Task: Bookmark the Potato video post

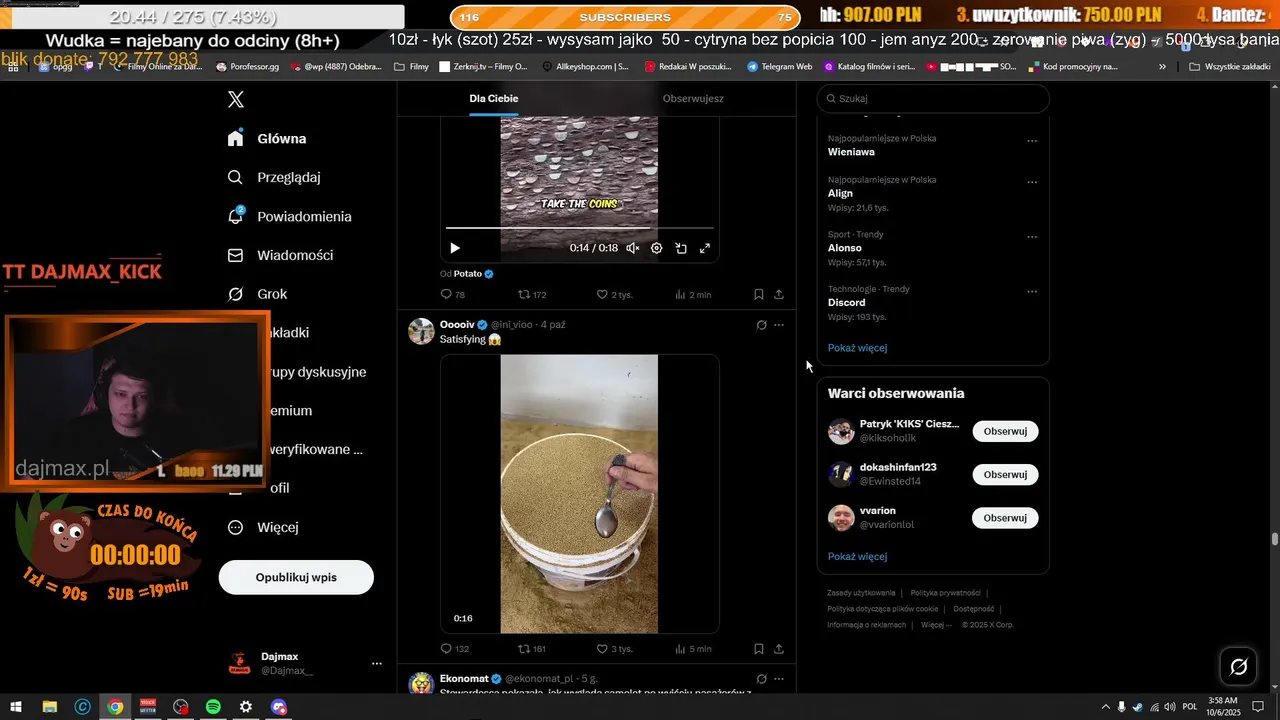Action: [x=759, y=295]
